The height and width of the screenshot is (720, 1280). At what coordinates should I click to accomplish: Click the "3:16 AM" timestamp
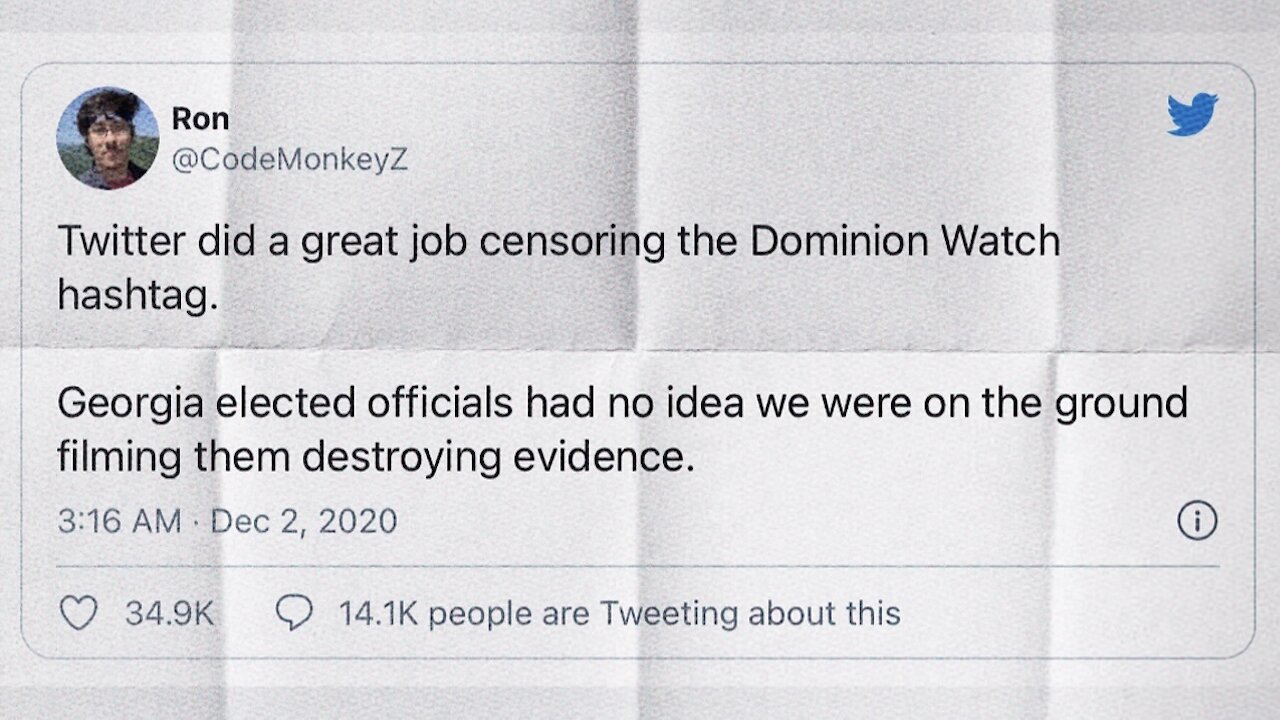pyautogui.click(x=119, y=521)
